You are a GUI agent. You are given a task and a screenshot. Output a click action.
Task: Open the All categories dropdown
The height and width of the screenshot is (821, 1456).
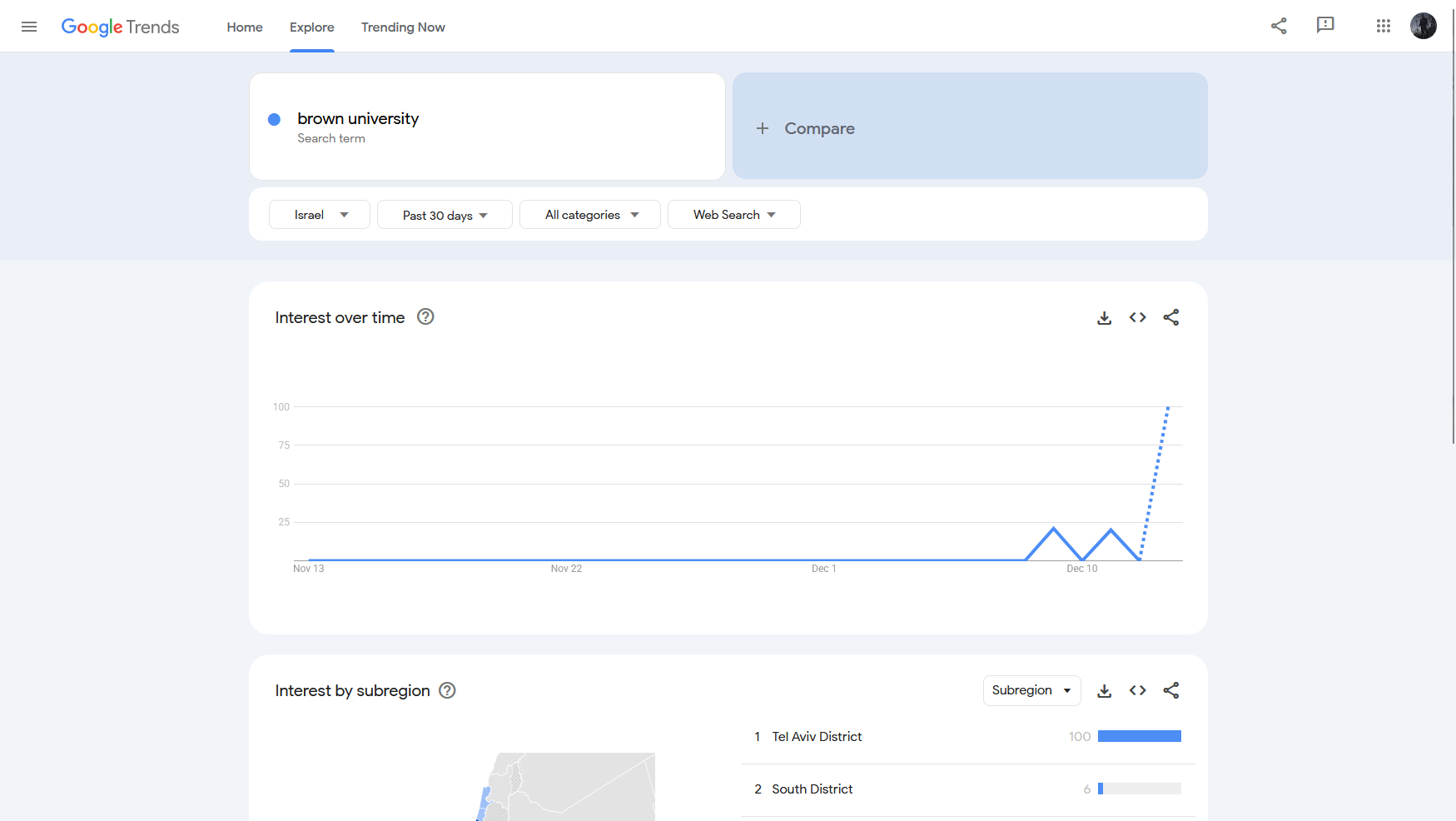click(x=590, y=215)
